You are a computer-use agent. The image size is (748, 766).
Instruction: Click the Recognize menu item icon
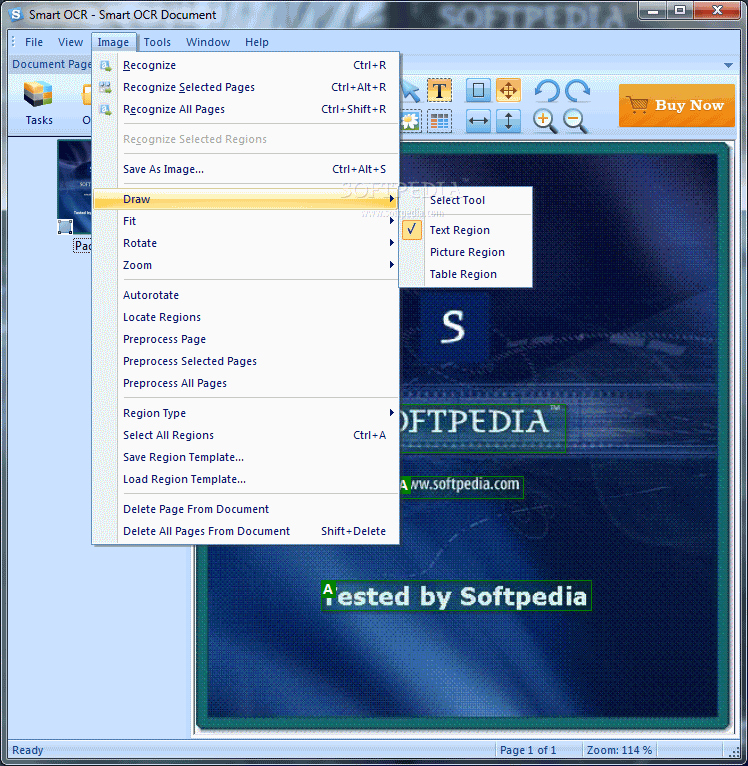(105, 65)
